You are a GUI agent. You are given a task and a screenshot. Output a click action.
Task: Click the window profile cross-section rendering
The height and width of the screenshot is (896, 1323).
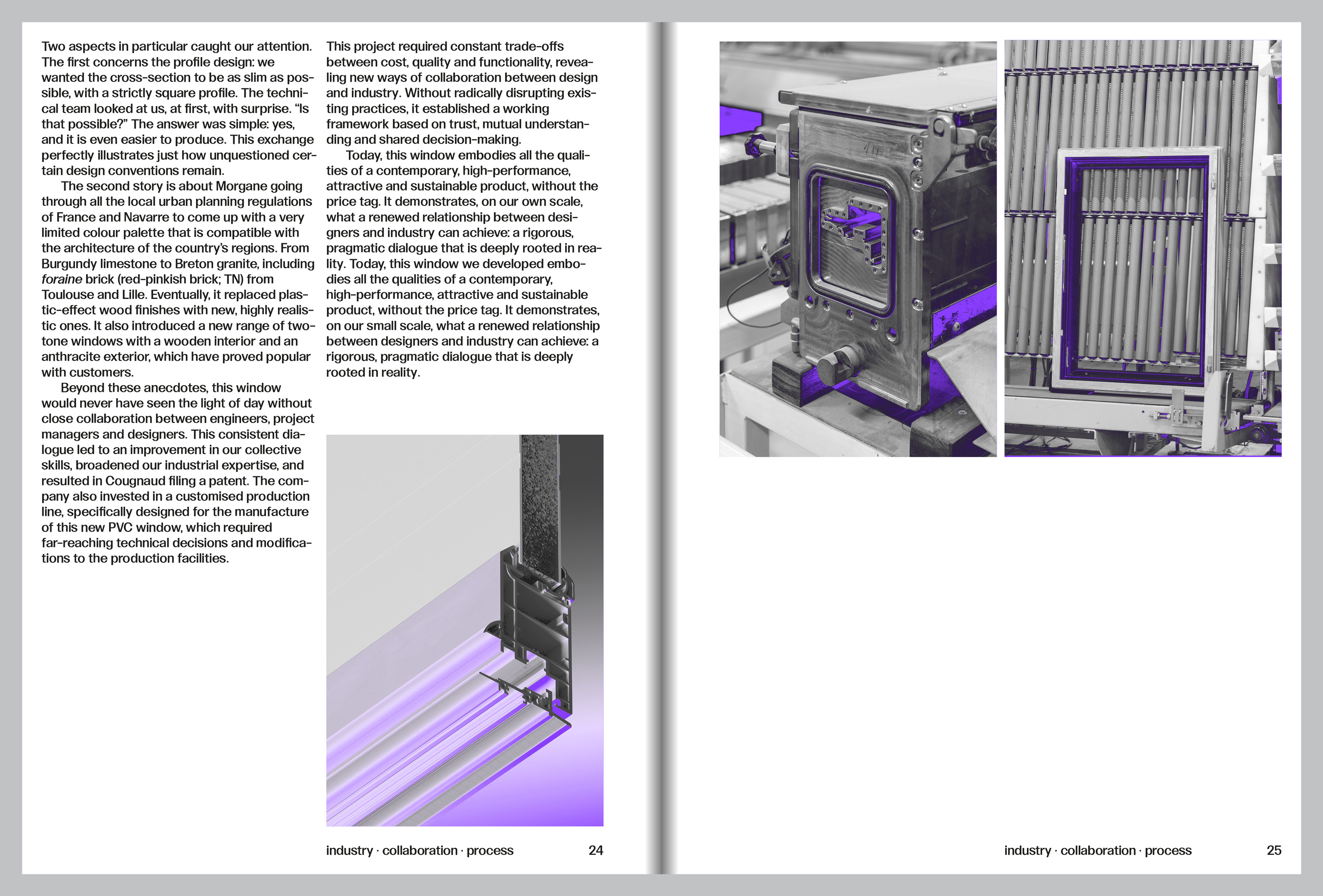click(464, 630)
